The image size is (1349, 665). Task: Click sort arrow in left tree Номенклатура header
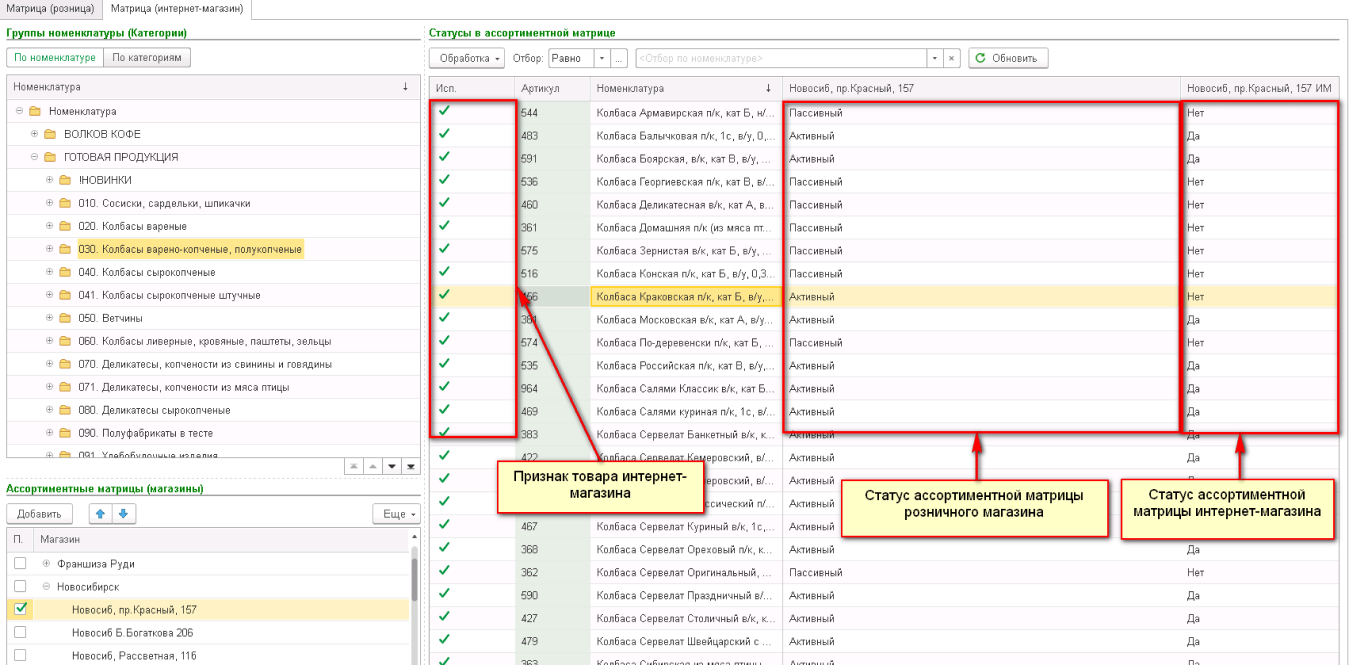(405, 87)
